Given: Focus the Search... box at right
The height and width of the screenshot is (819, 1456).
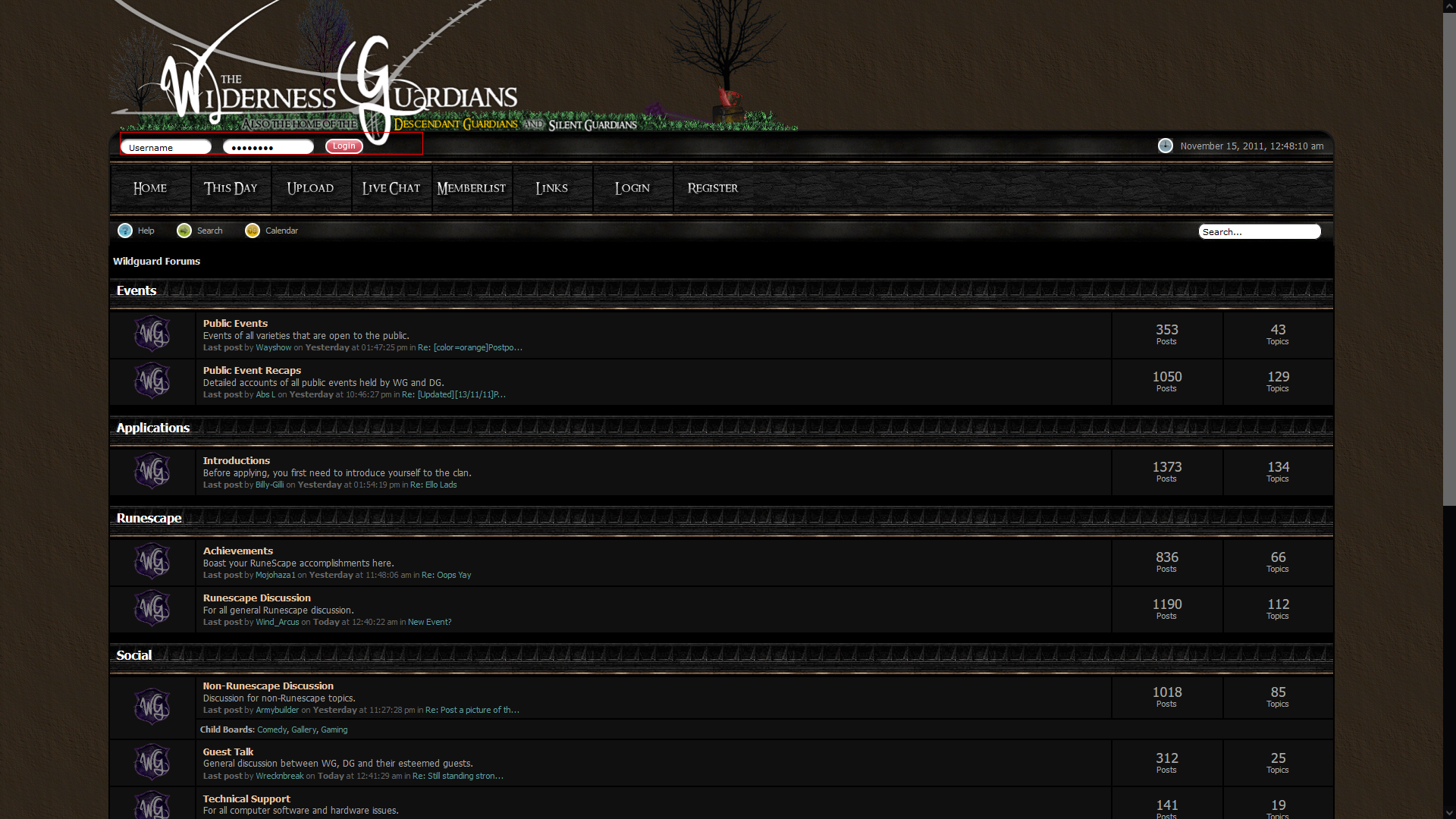Looking at the screenshot, I should 1260,231.
